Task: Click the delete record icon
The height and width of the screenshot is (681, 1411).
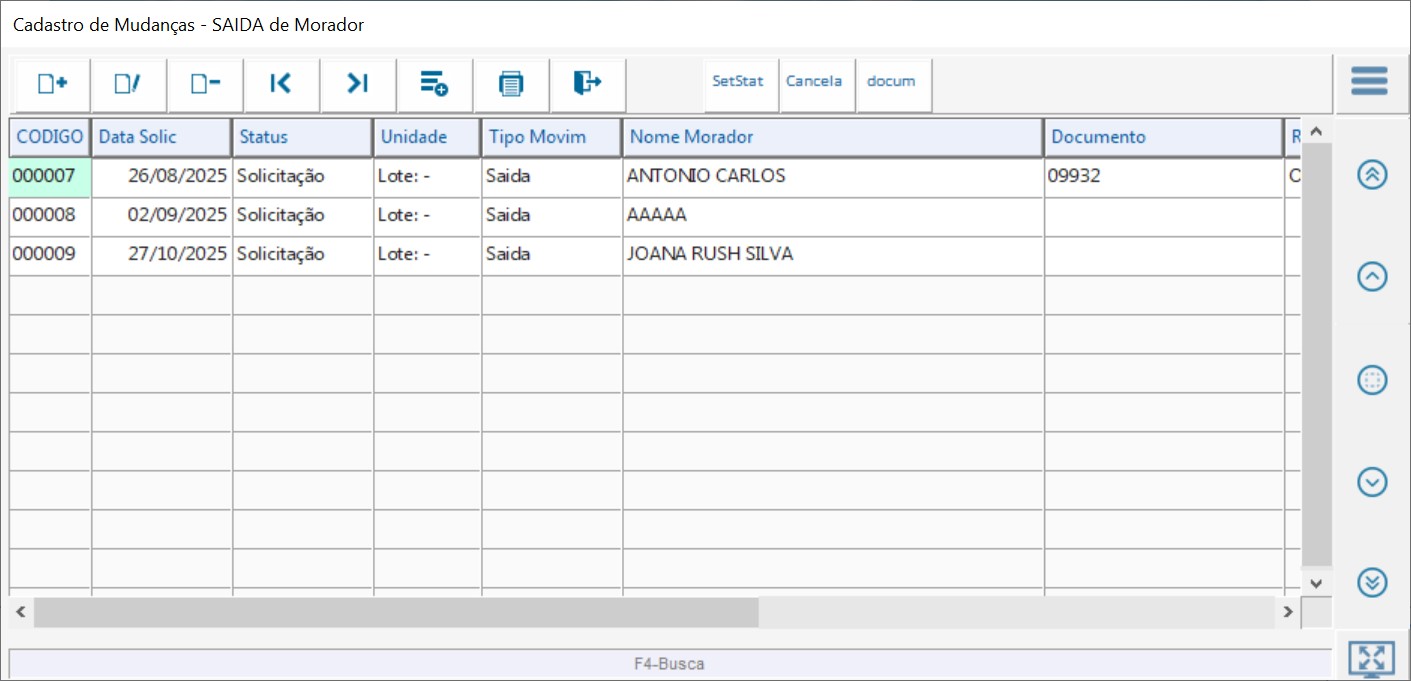Action: [x=205, y=84]
